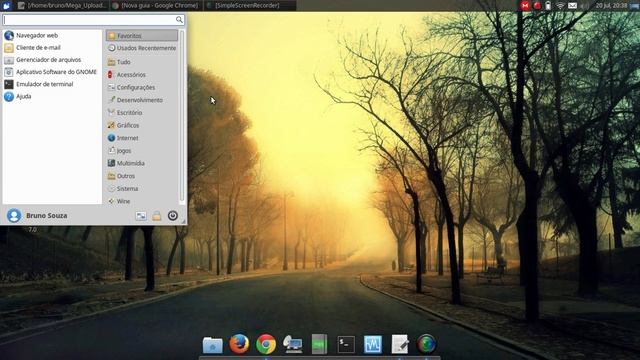Open the globe icon in dock
Viewport: 640px width, 360px height.
point(426,344)
